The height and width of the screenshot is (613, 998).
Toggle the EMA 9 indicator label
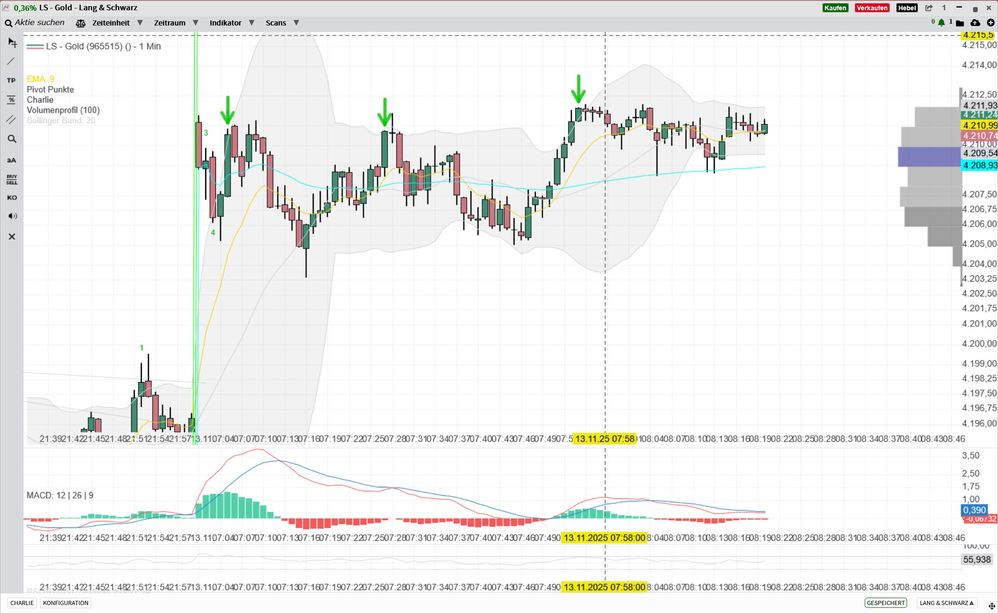(x=41, y=78)
